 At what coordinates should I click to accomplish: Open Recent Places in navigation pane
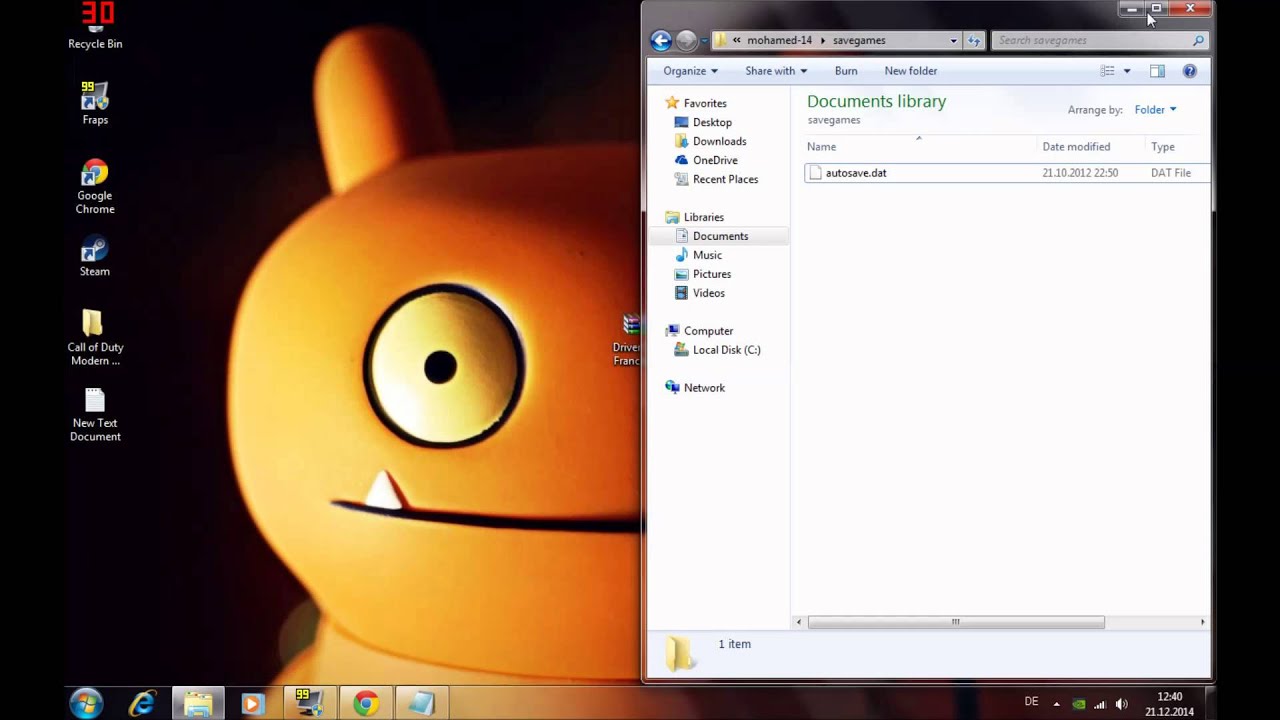click(725, 179)
